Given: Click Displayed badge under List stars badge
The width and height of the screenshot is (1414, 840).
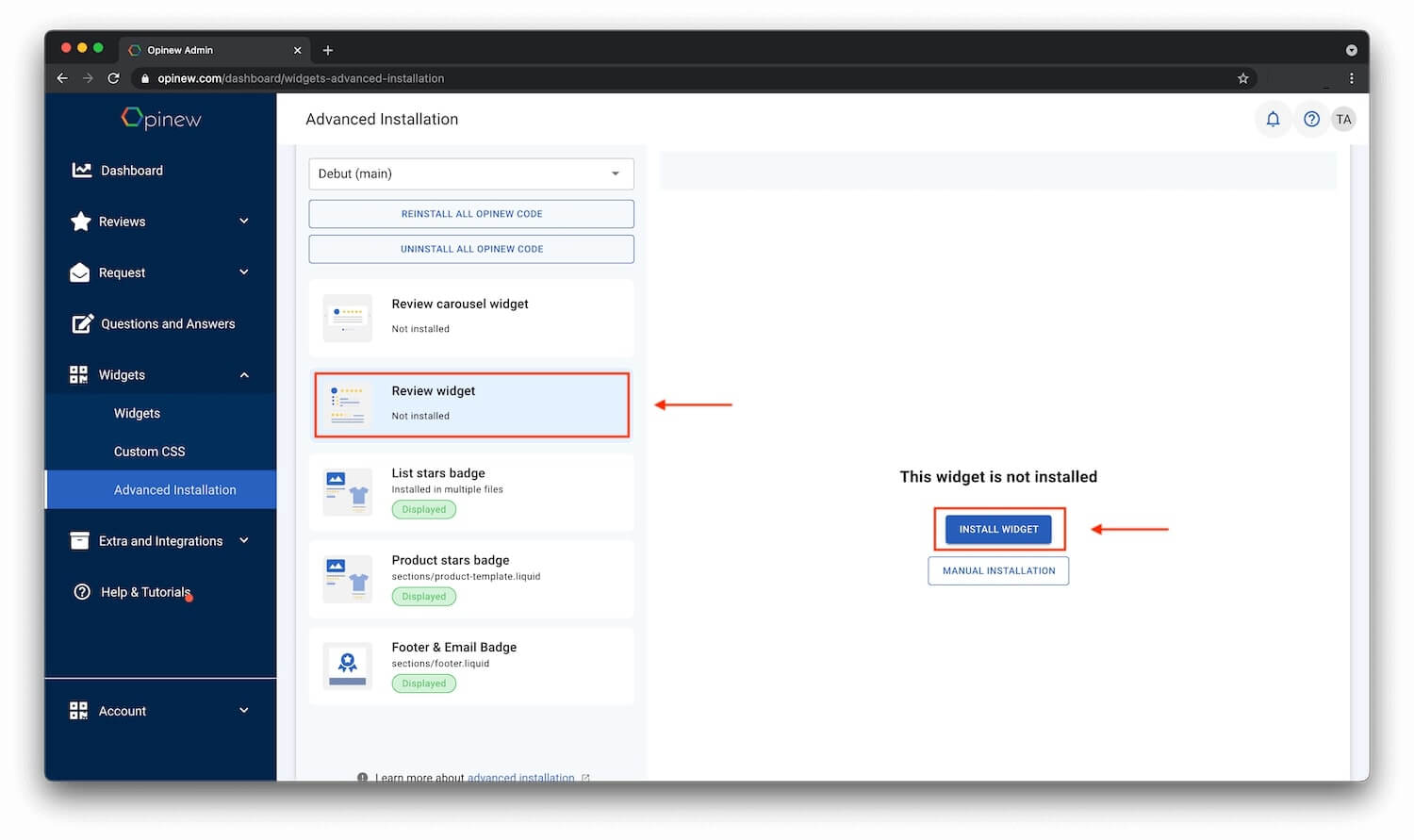Looking at the screenshot, I should (x=424, y=509).
